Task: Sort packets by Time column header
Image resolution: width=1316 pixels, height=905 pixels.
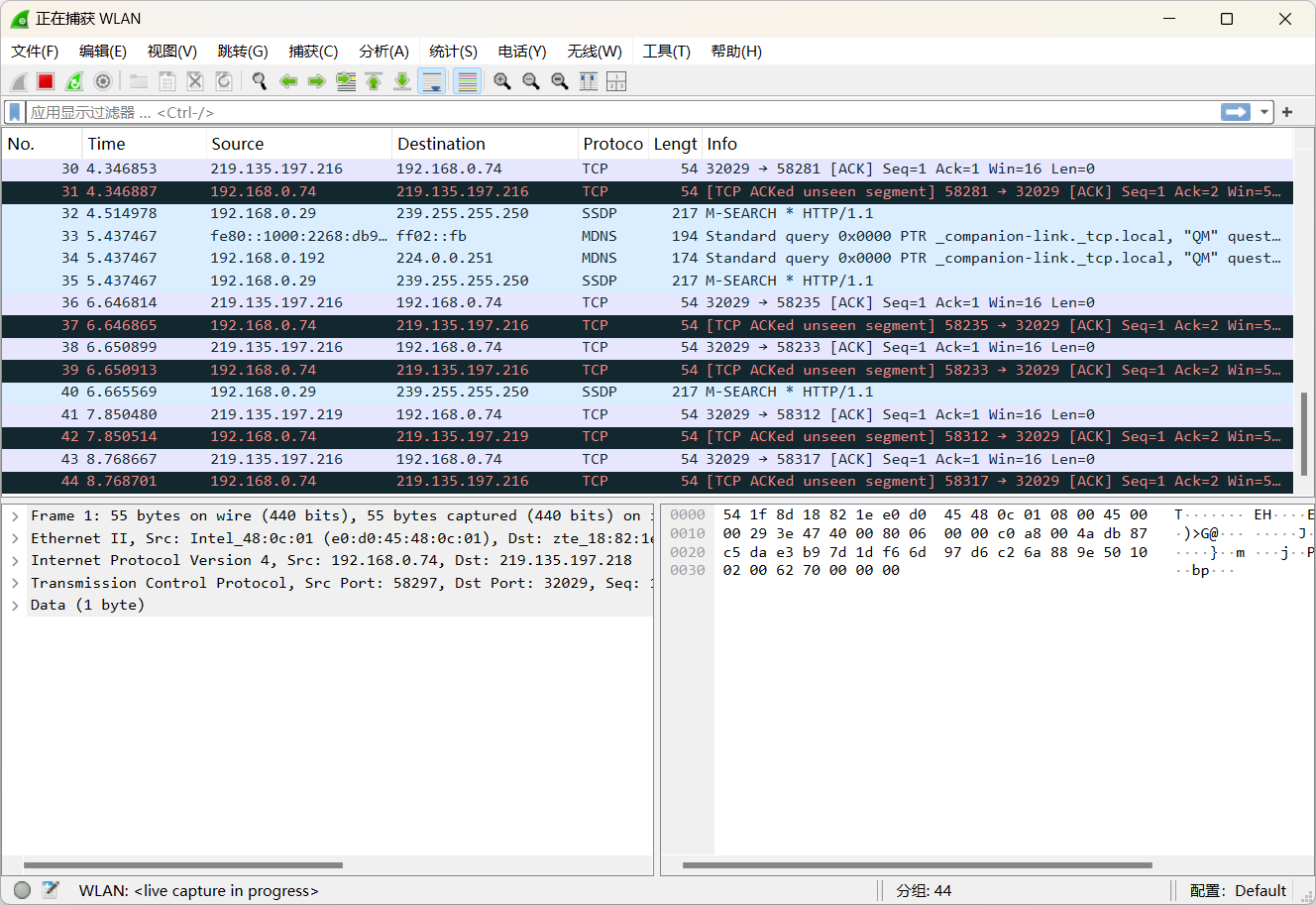Action: coord(145,144)
